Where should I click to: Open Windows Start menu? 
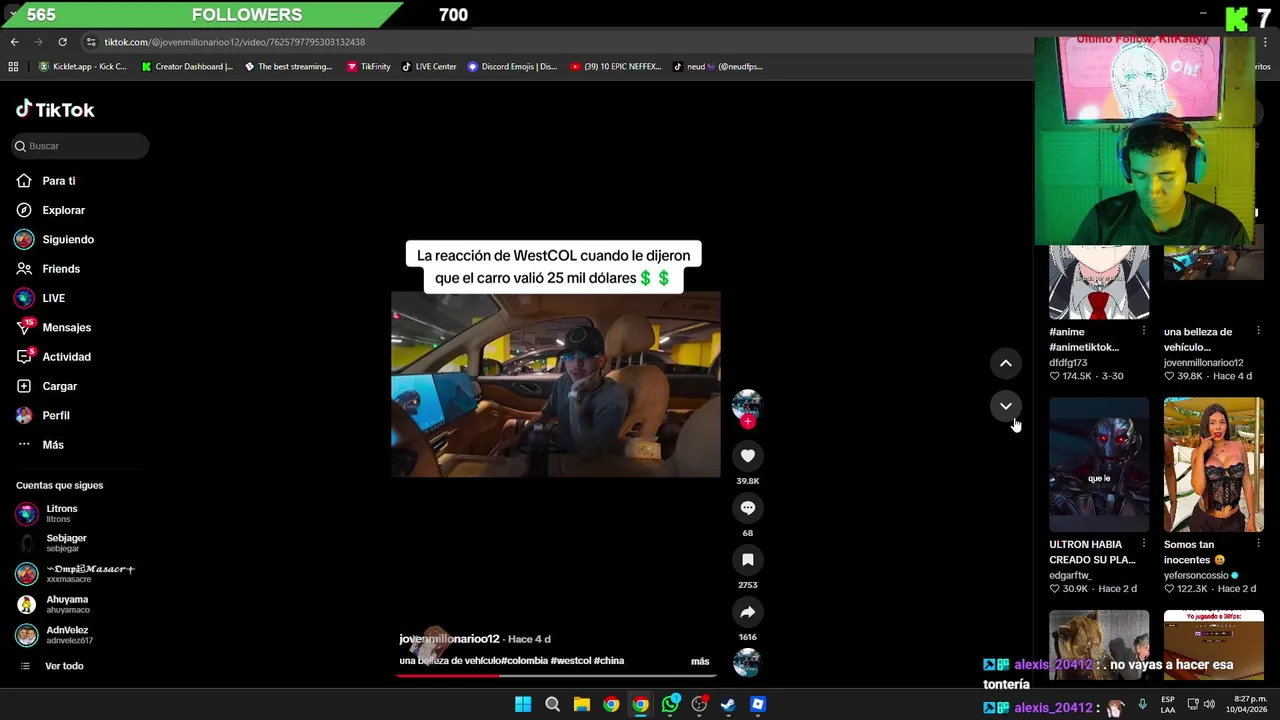523,705
